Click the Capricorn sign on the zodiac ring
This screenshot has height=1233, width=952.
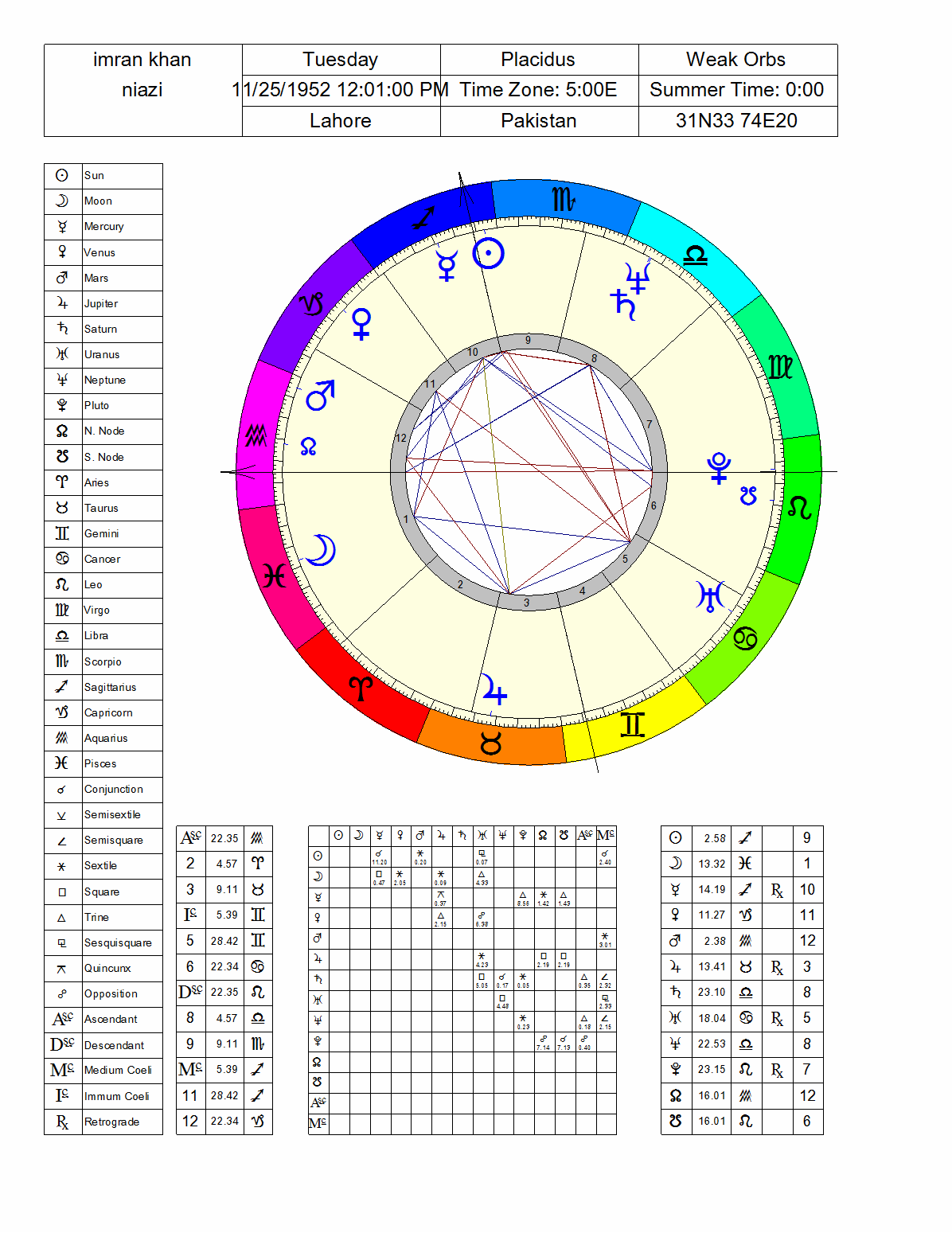pyautogui.click(x=311, y=304)
